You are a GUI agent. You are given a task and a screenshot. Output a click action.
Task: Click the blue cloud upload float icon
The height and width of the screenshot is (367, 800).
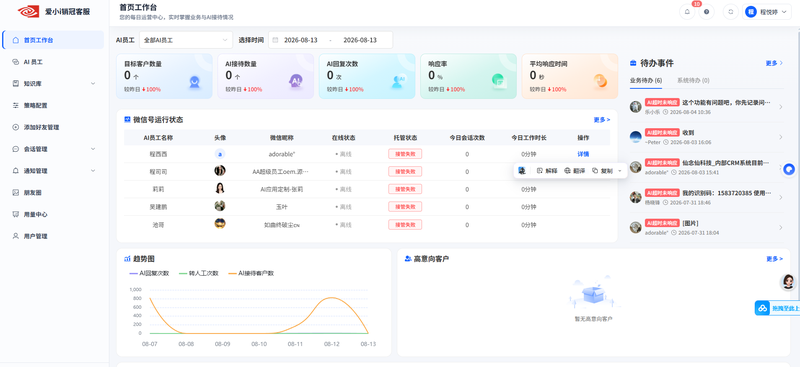click(762, 308)
